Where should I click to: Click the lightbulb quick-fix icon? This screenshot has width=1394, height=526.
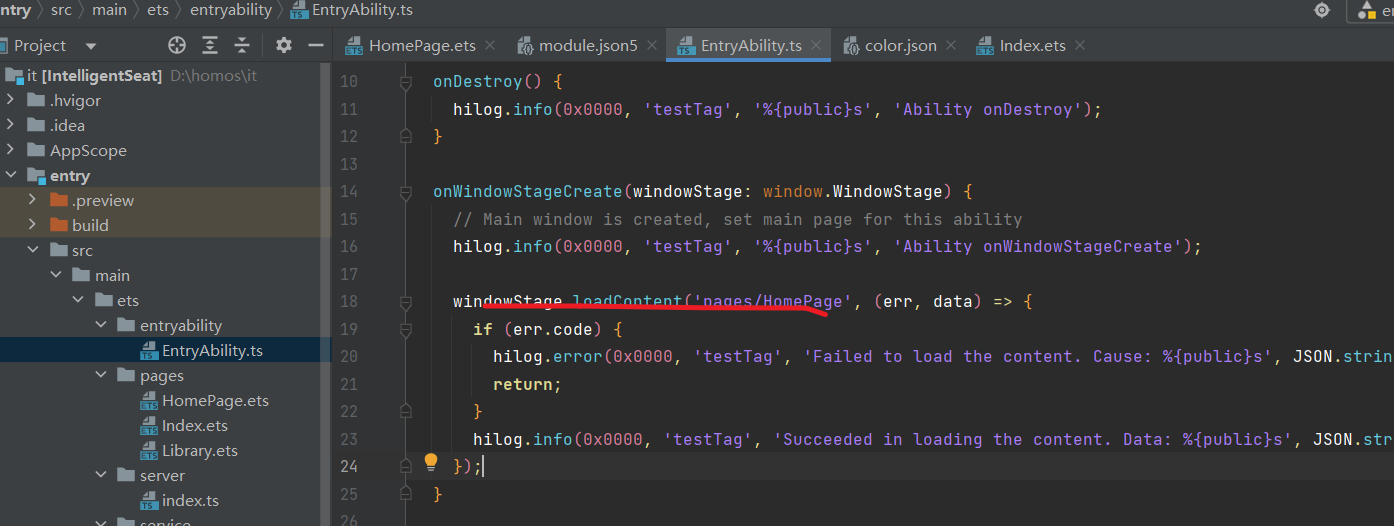(x=431, y=462)
